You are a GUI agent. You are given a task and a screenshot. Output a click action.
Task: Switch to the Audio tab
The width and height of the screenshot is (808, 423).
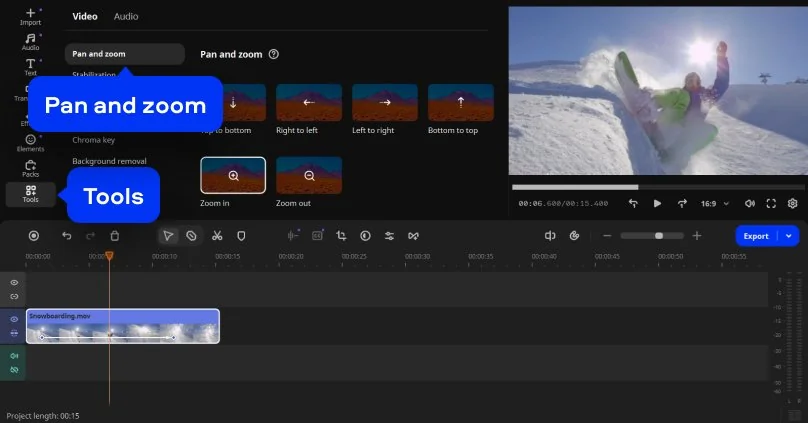(x=126, y=16)
